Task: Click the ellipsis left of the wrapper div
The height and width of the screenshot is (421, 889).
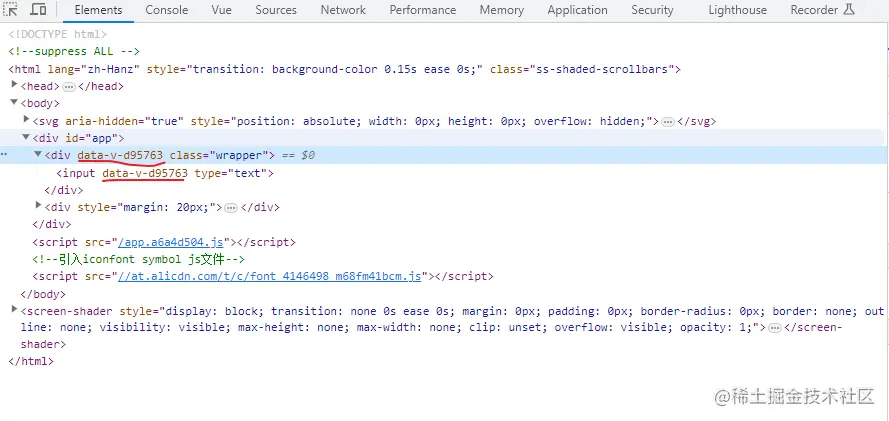Action: tap(4, 155)
